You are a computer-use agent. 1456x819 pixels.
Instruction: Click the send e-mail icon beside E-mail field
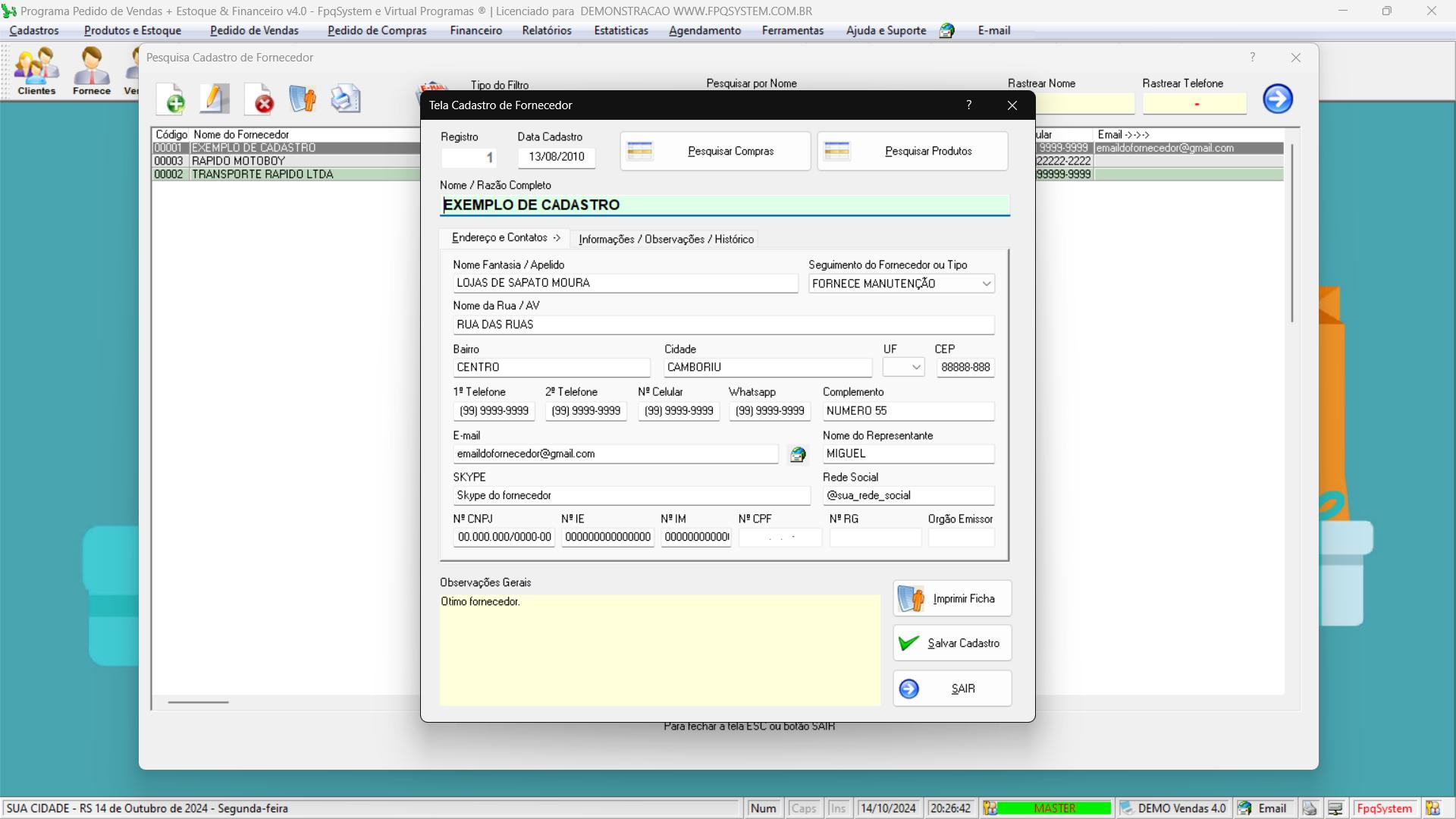click(x=798, y=454)
